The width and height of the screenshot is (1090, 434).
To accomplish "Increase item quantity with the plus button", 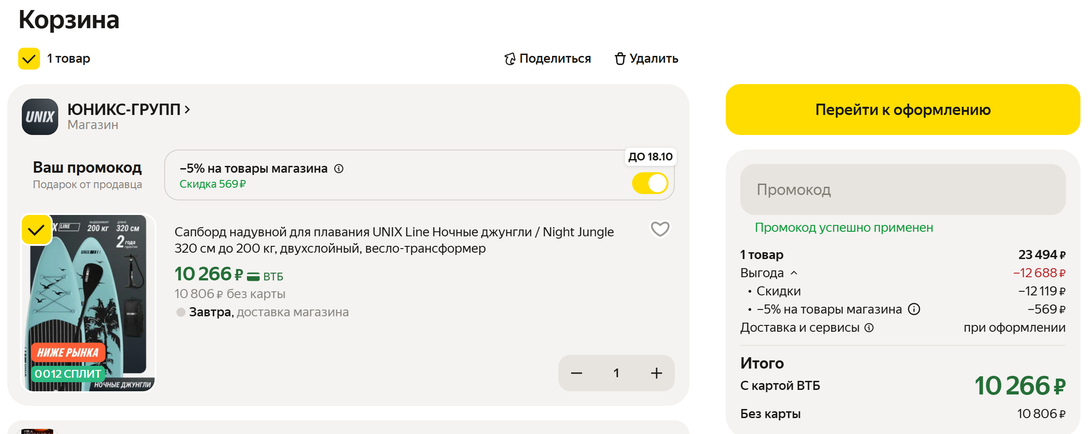I will coord(656,373).
